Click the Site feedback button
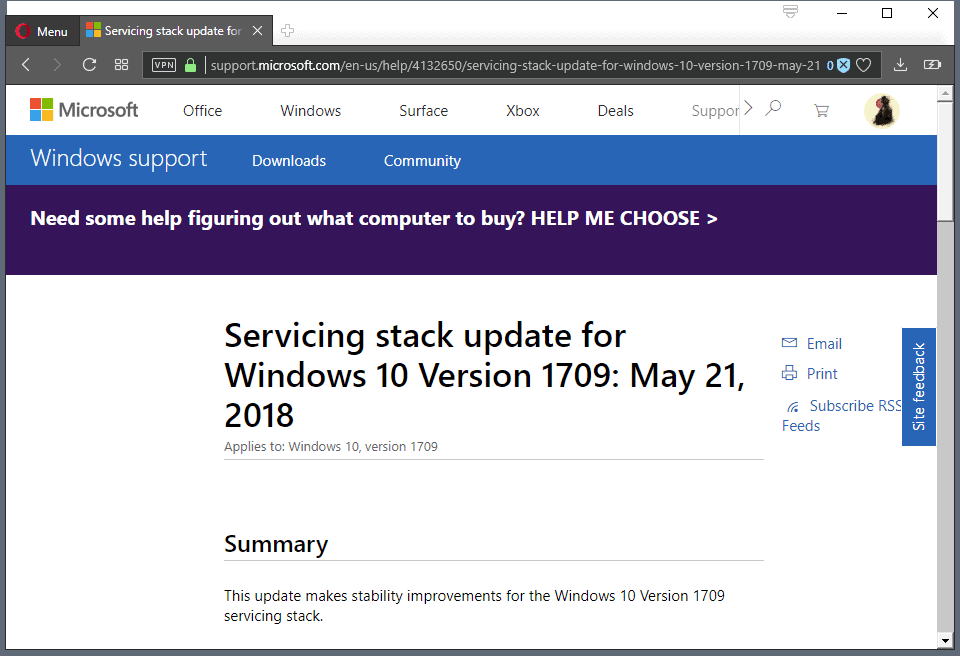 click(x=919, y=387)
